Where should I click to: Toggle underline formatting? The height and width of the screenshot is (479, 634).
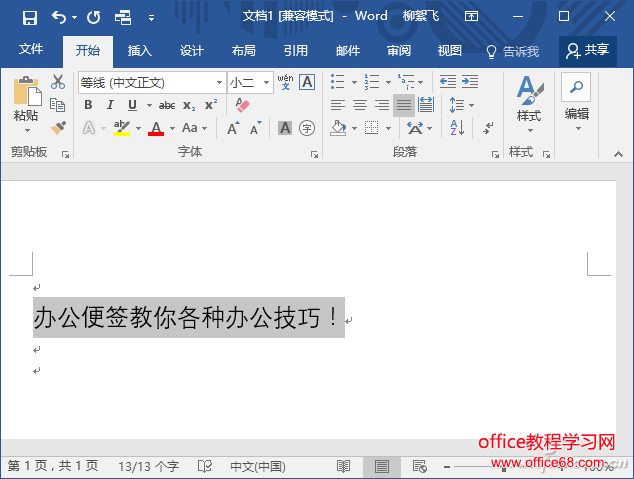point(132,105)
